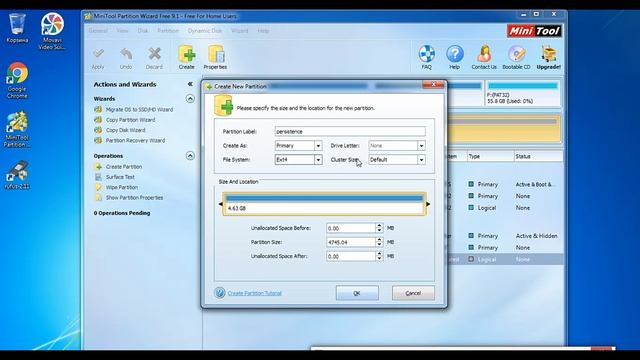This screenshot has width=640, height=360.
Task: Select the Active & Hidden partition row
Action: click(x=504, y=236)
